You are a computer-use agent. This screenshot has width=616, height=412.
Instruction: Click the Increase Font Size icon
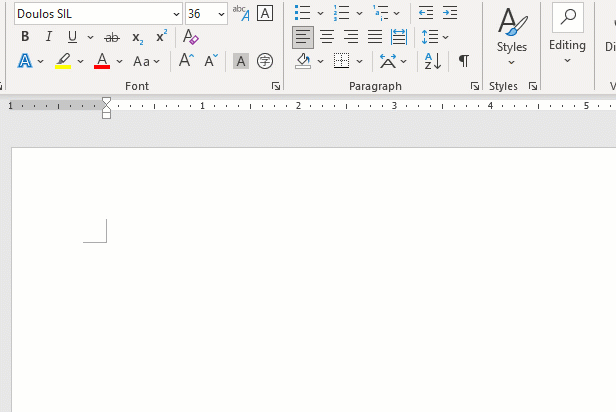coord(186,61)
